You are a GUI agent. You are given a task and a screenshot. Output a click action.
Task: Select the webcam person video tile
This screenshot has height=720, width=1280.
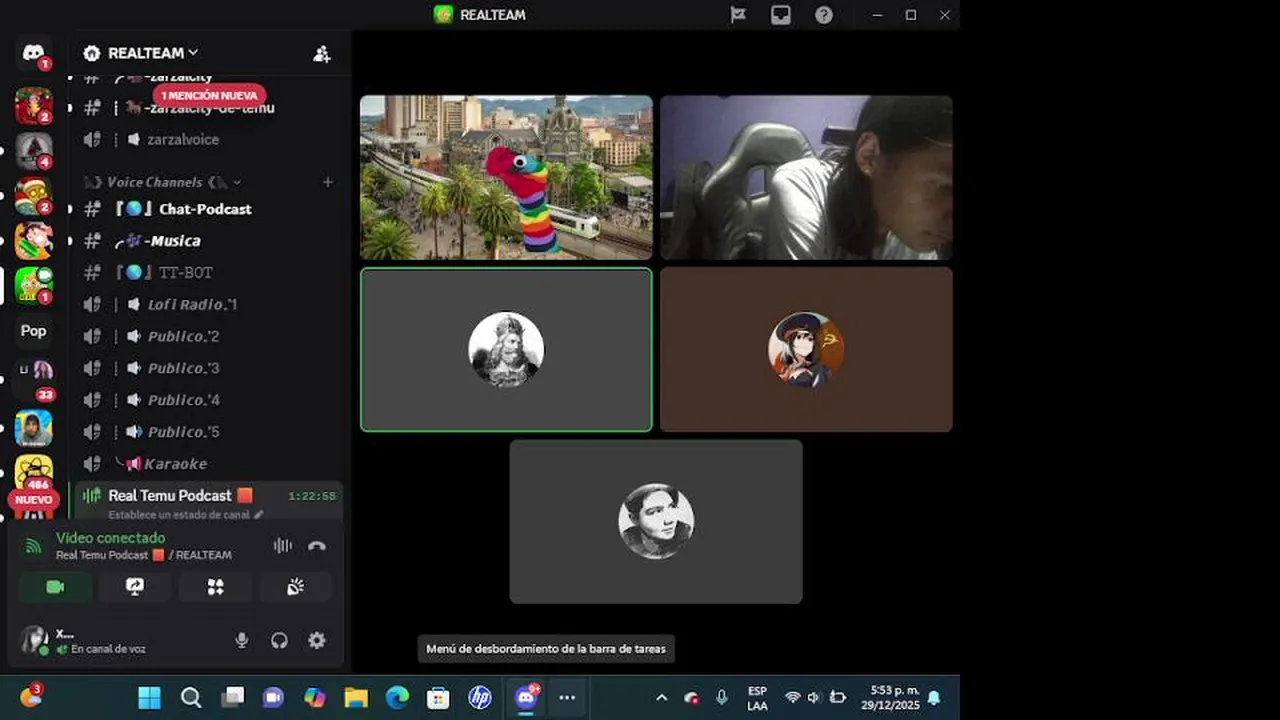pos(806,178)
